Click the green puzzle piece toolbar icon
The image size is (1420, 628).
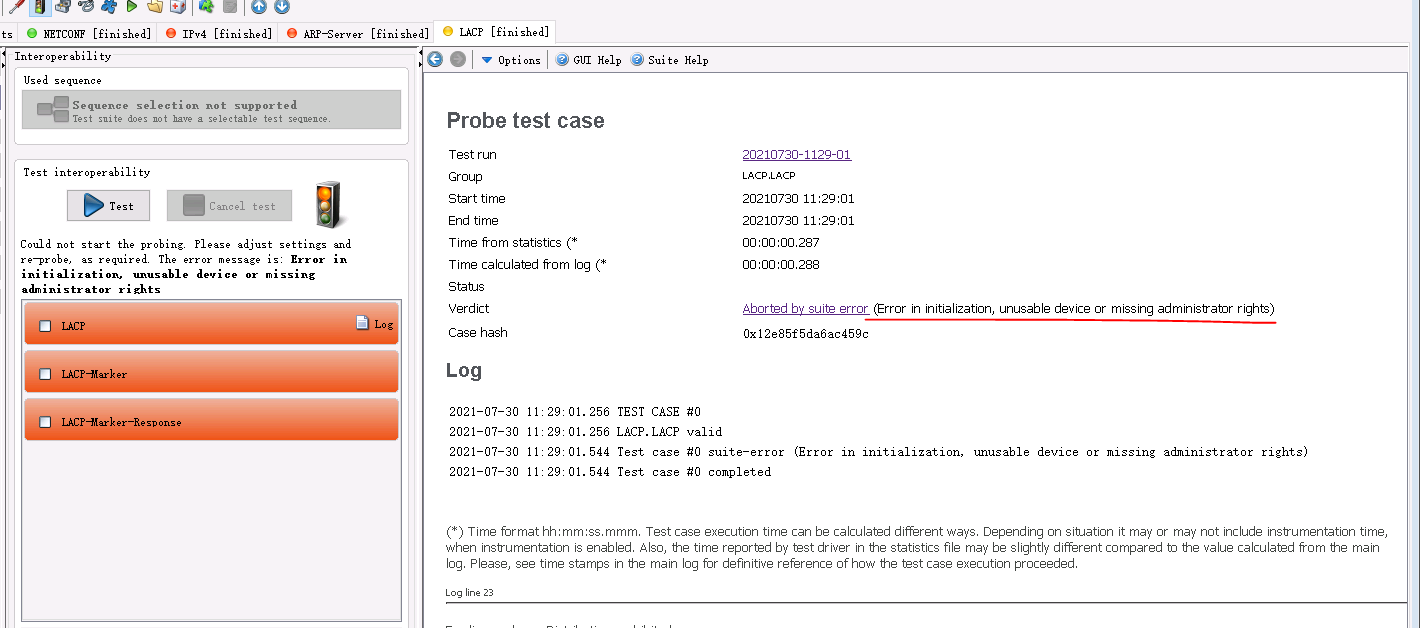tap(206, 7)
